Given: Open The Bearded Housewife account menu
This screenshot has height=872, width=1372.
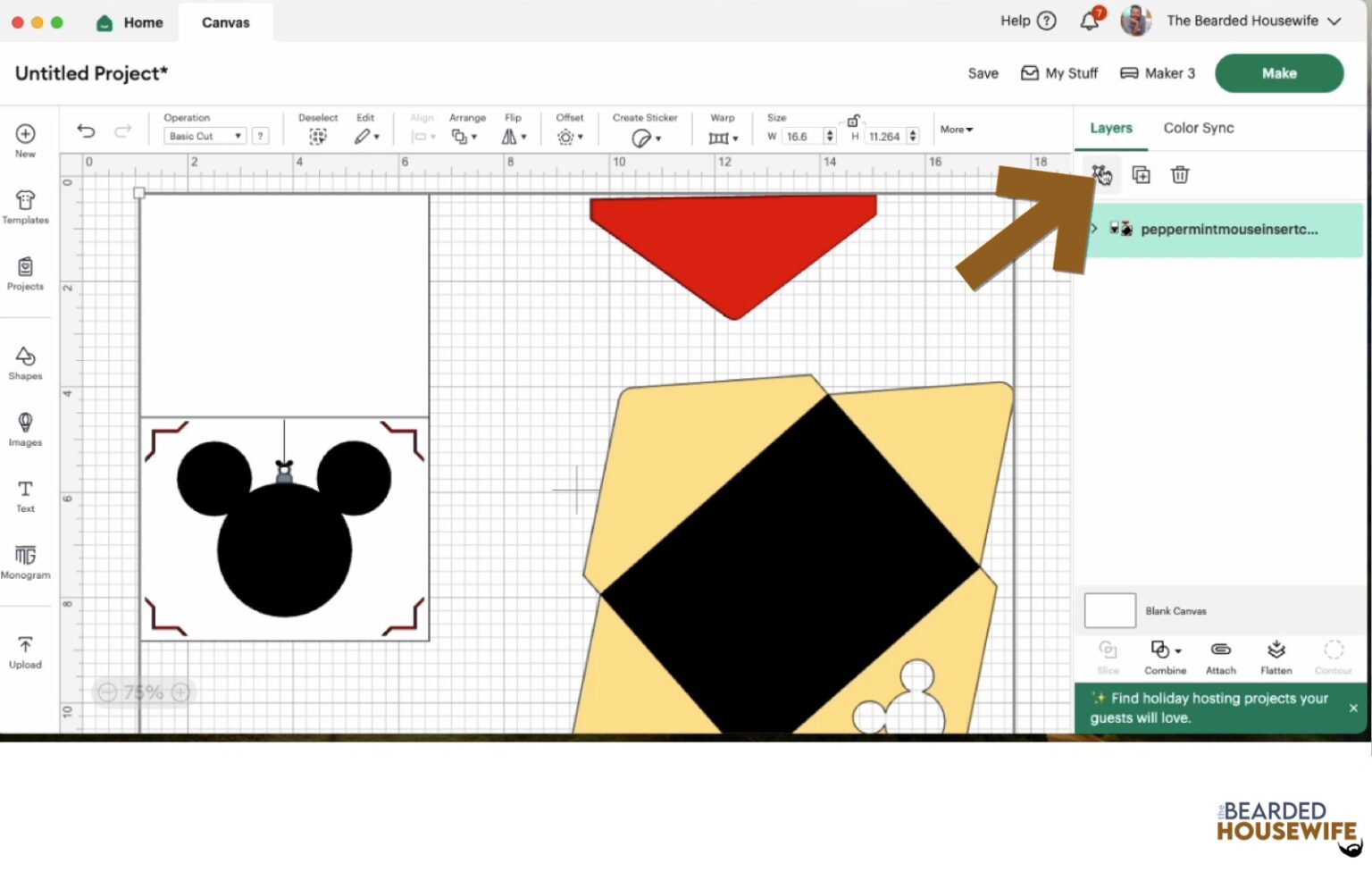Looking at the screenshot, I should (x=1254, y=21).
